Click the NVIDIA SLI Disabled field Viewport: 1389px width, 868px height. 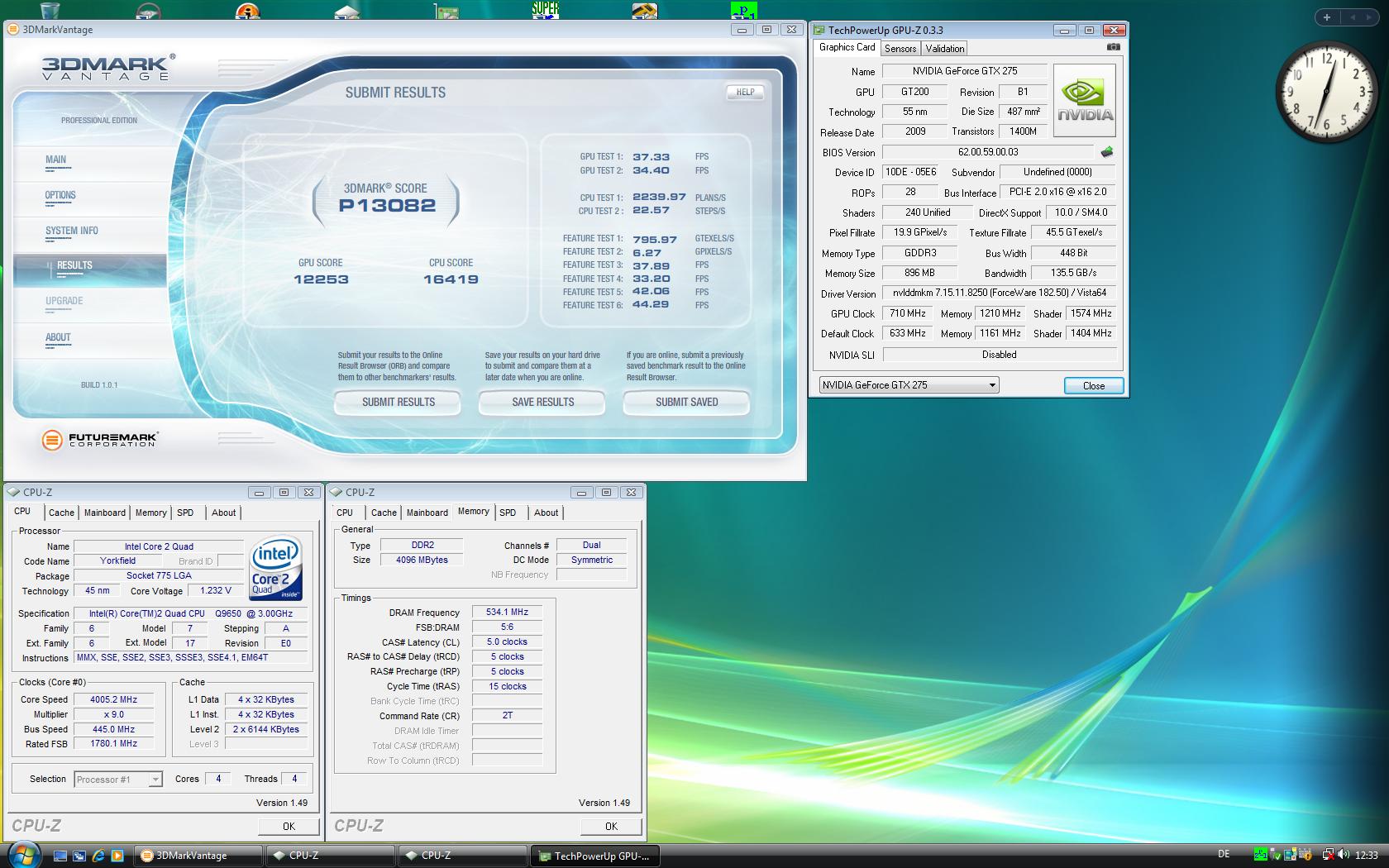tap(1000, 355)
